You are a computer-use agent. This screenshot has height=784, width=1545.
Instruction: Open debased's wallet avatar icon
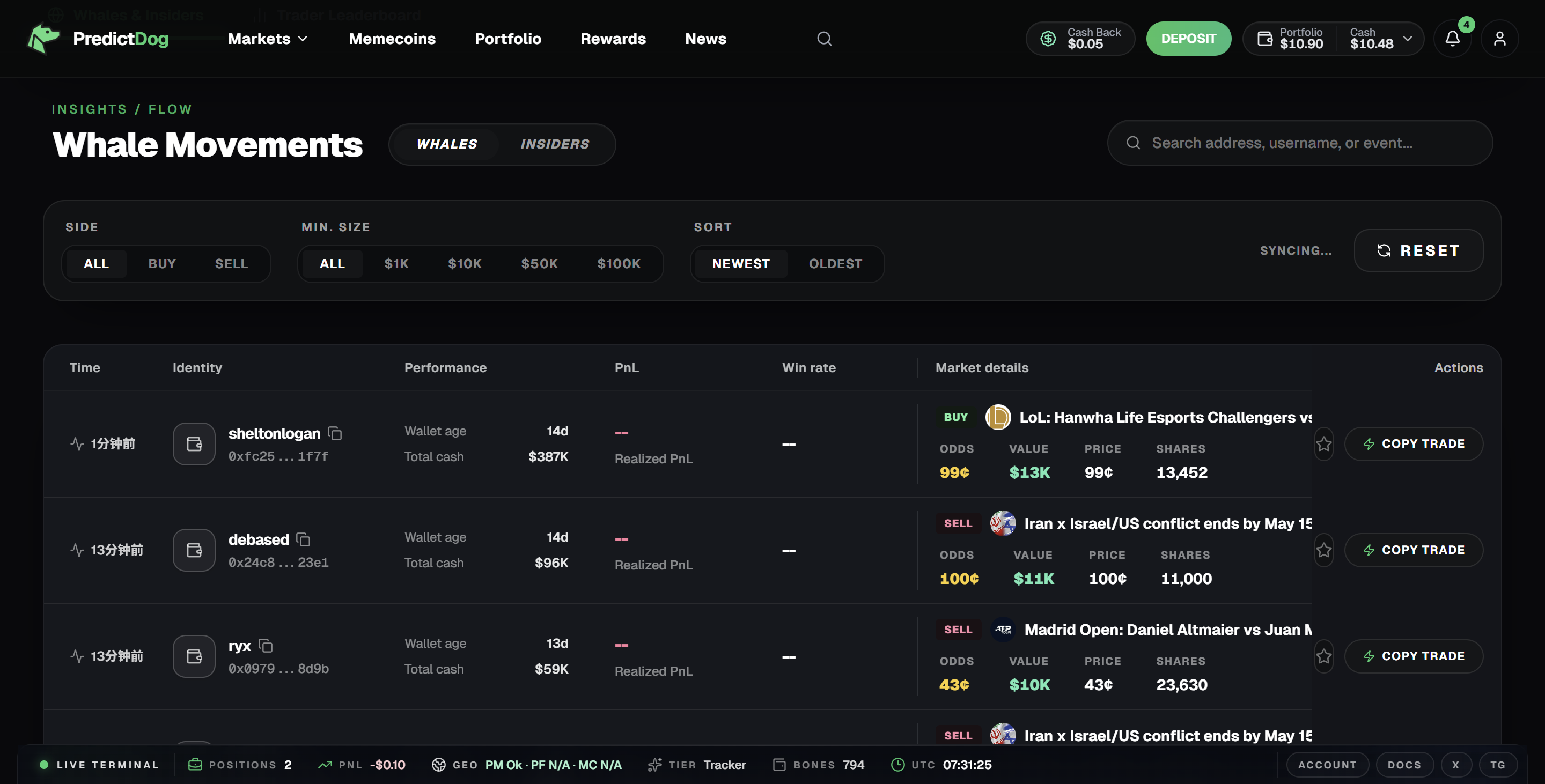[x=194, y=550]
